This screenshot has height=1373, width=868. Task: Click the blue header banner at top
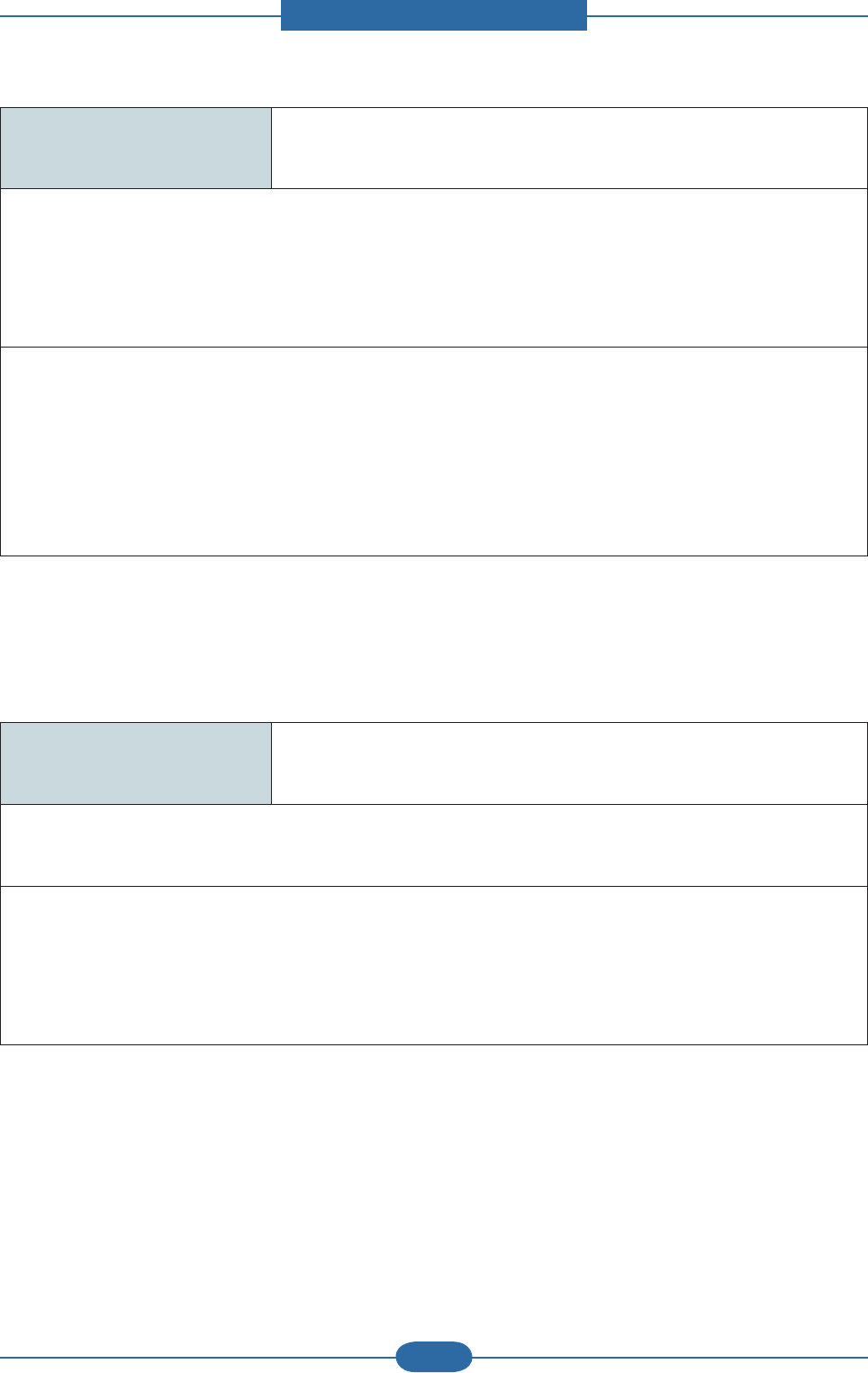(433, 14)
